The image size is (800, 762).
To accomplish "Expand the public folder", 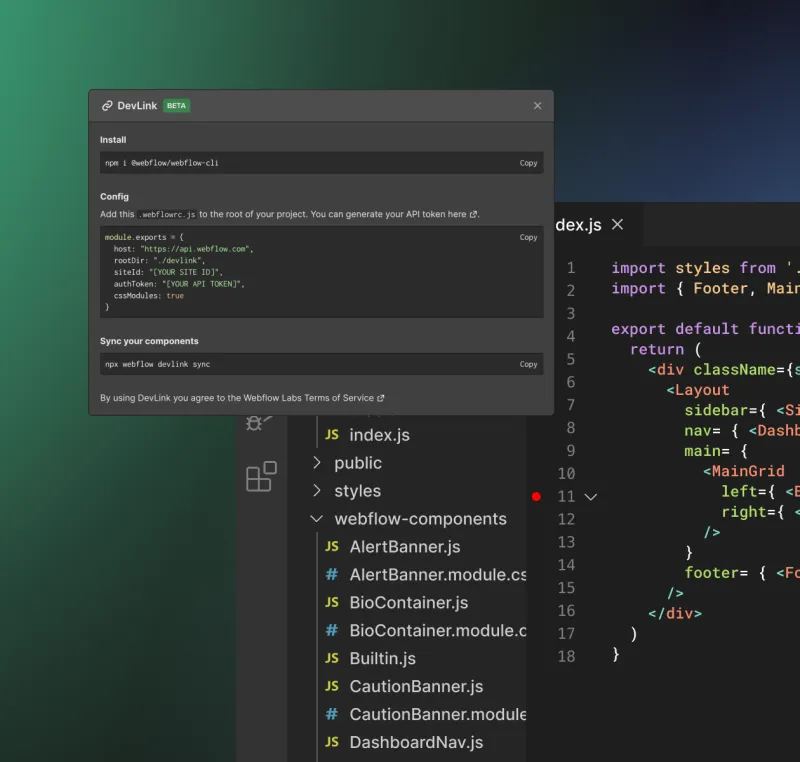I will pyautogui.click(x=317, y=462).
